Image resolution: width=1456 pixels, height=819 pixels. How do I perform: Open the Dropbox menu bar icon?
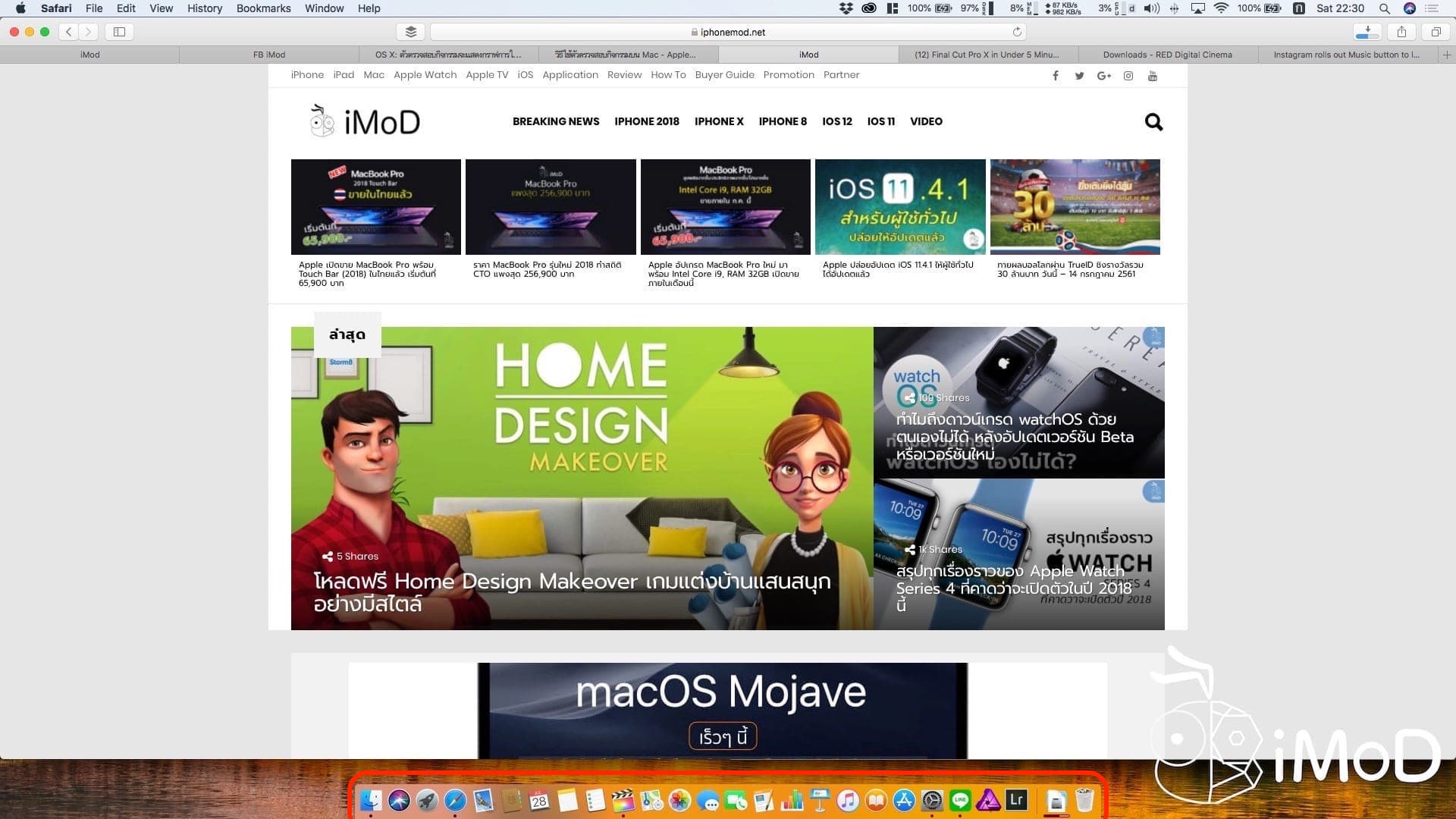tap(846, 8)
